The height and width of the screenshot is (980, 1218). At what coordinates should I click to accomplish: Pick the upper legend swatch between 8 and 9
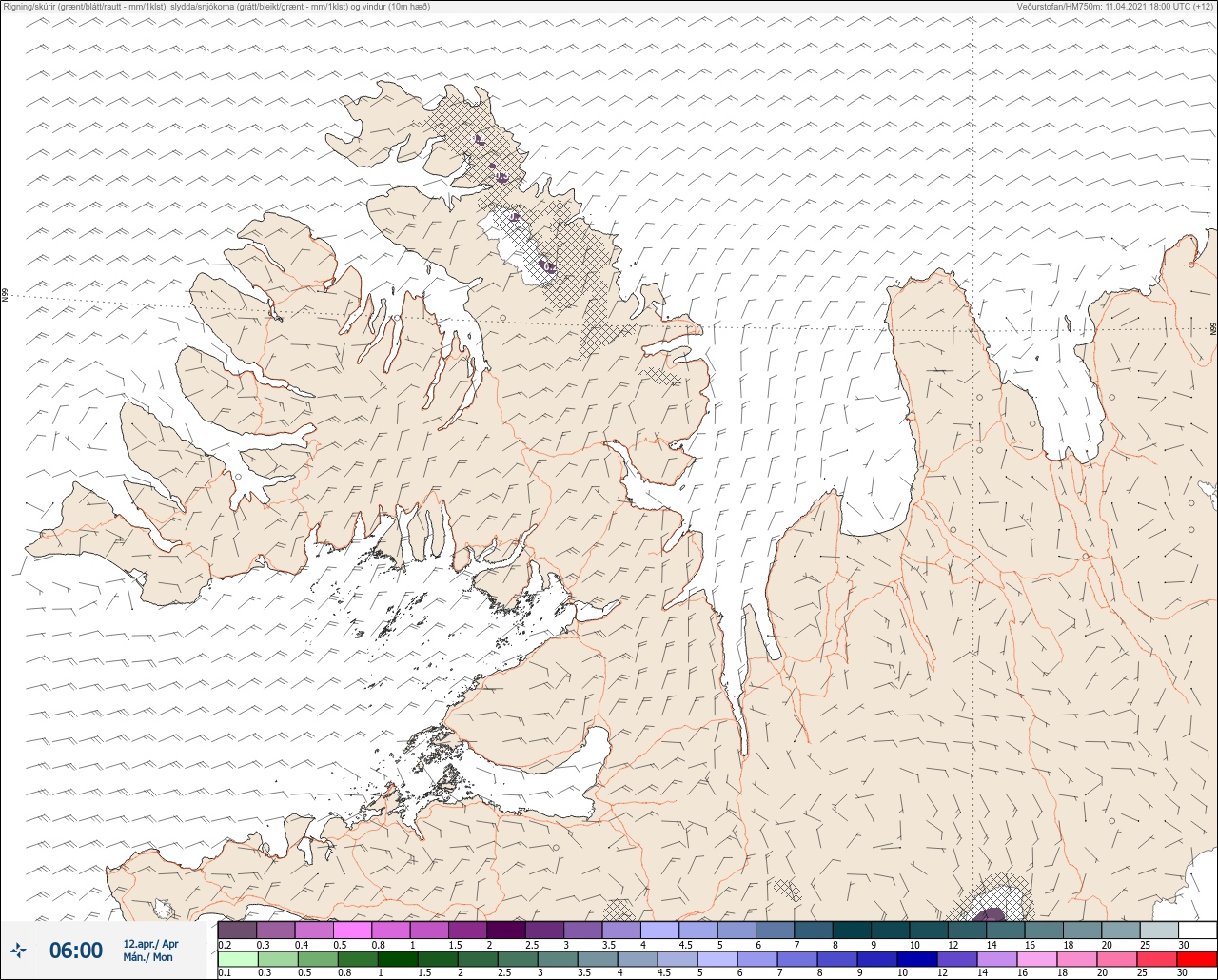[x=852, y=930]
